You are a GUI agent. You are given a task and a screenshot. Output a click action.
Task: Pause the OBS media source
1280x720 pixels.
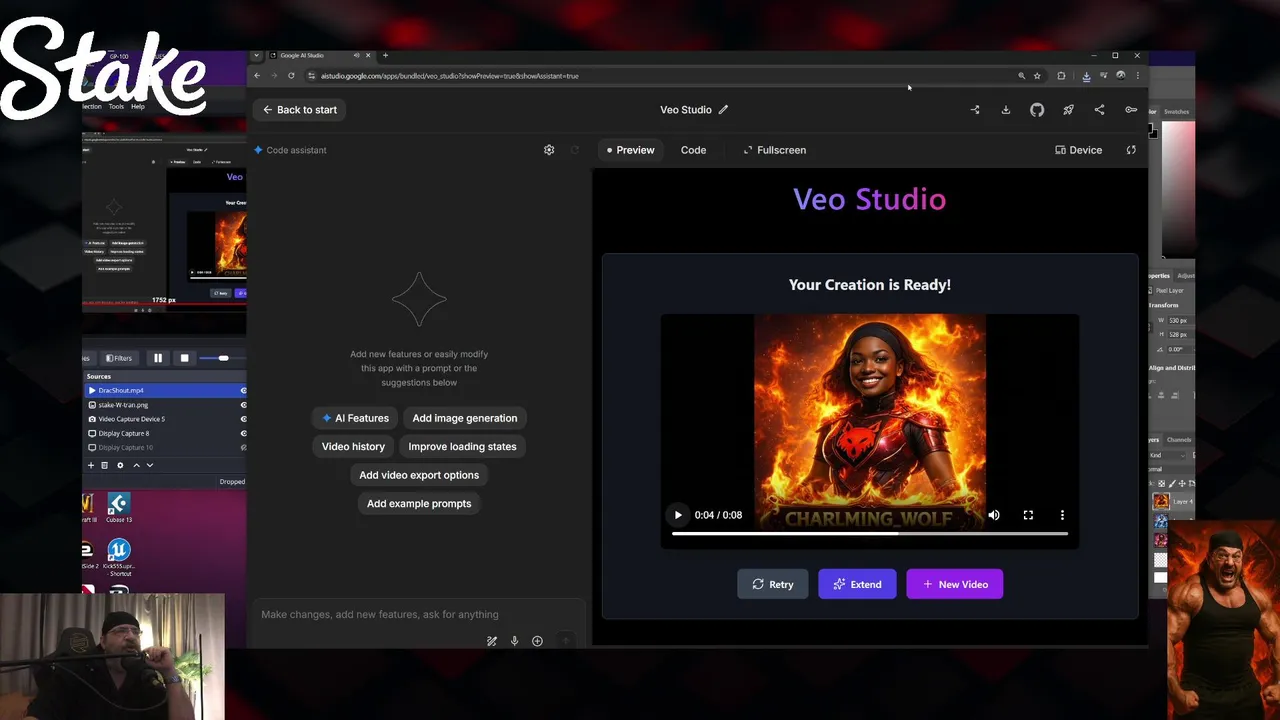(x=158, y=358)
